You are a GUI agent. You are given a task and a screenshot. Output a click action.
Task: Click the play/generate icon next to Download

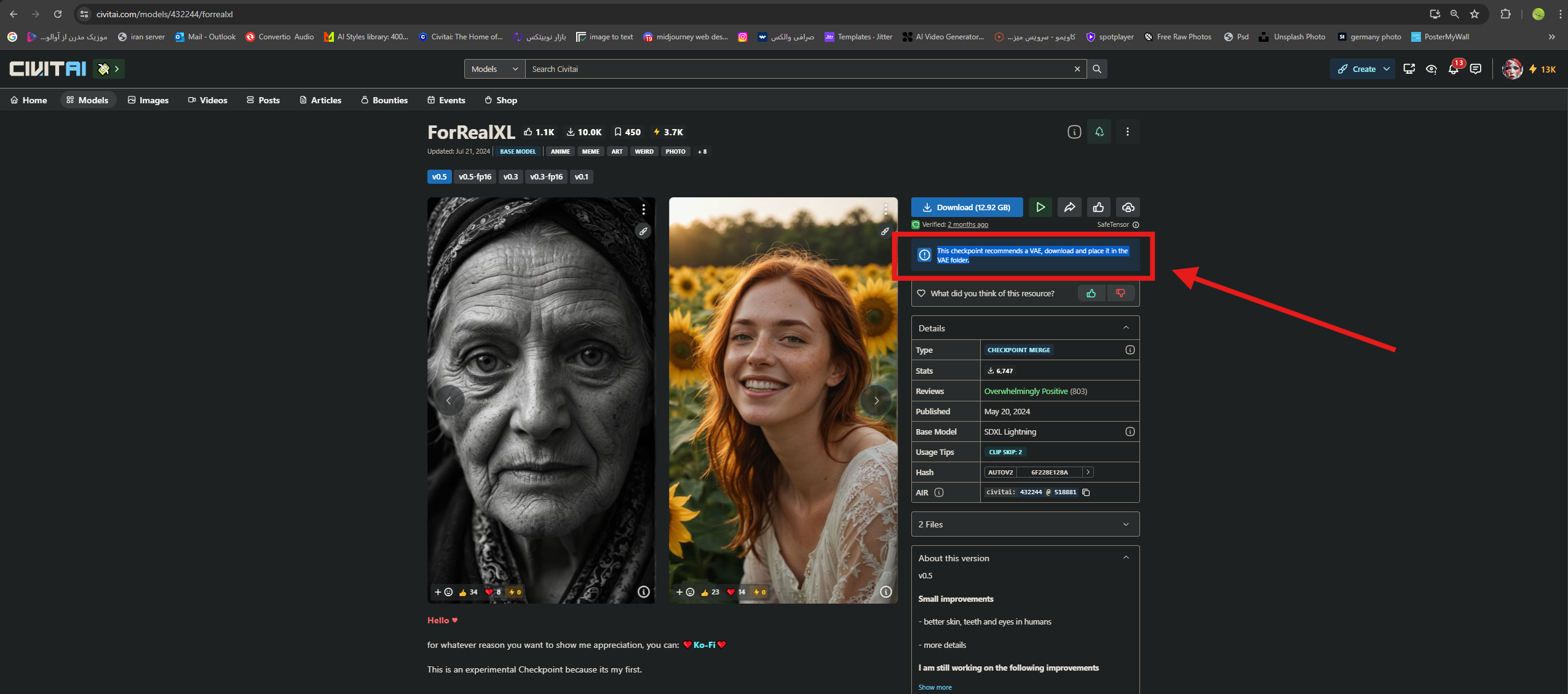tap(1040, 207)
